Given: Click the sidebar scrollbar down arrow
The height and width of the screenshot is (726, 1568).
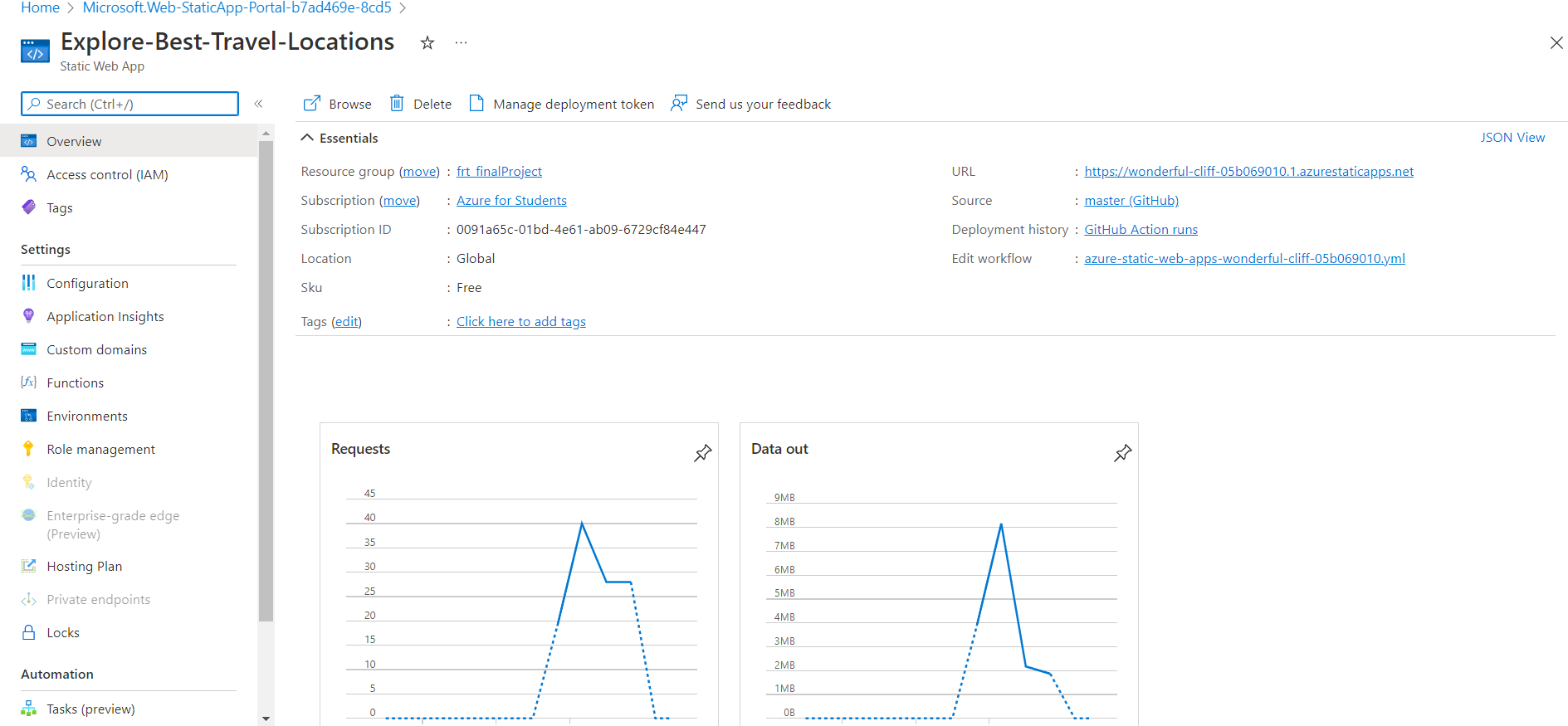Looking at the screenshot, I should (266, 719).
